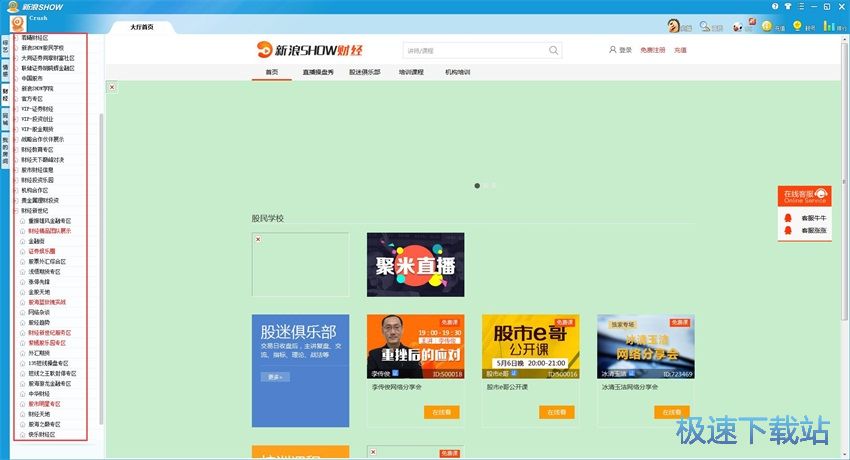Click house icon beside 网络杂谈 room

pyautogui.click(x=23, y=313)
